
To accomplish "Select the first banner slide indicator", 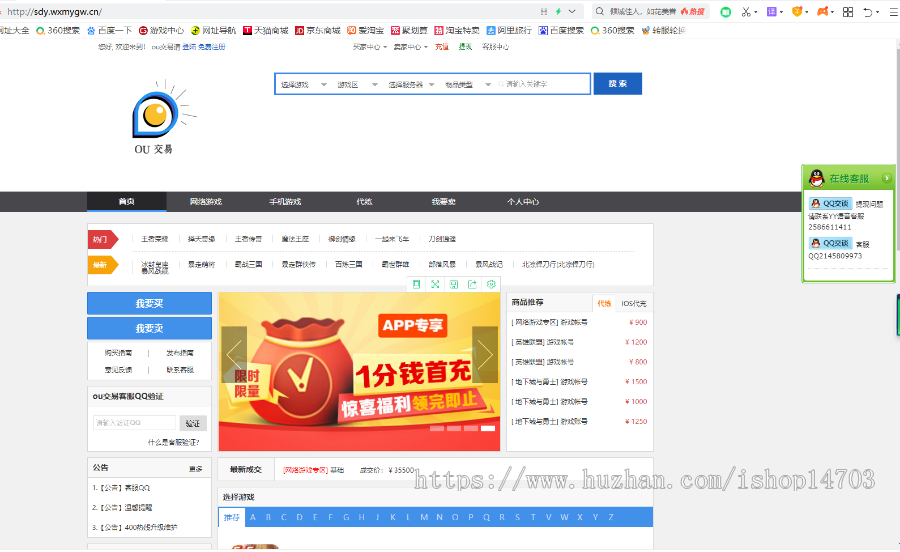I will coord(437,429).
